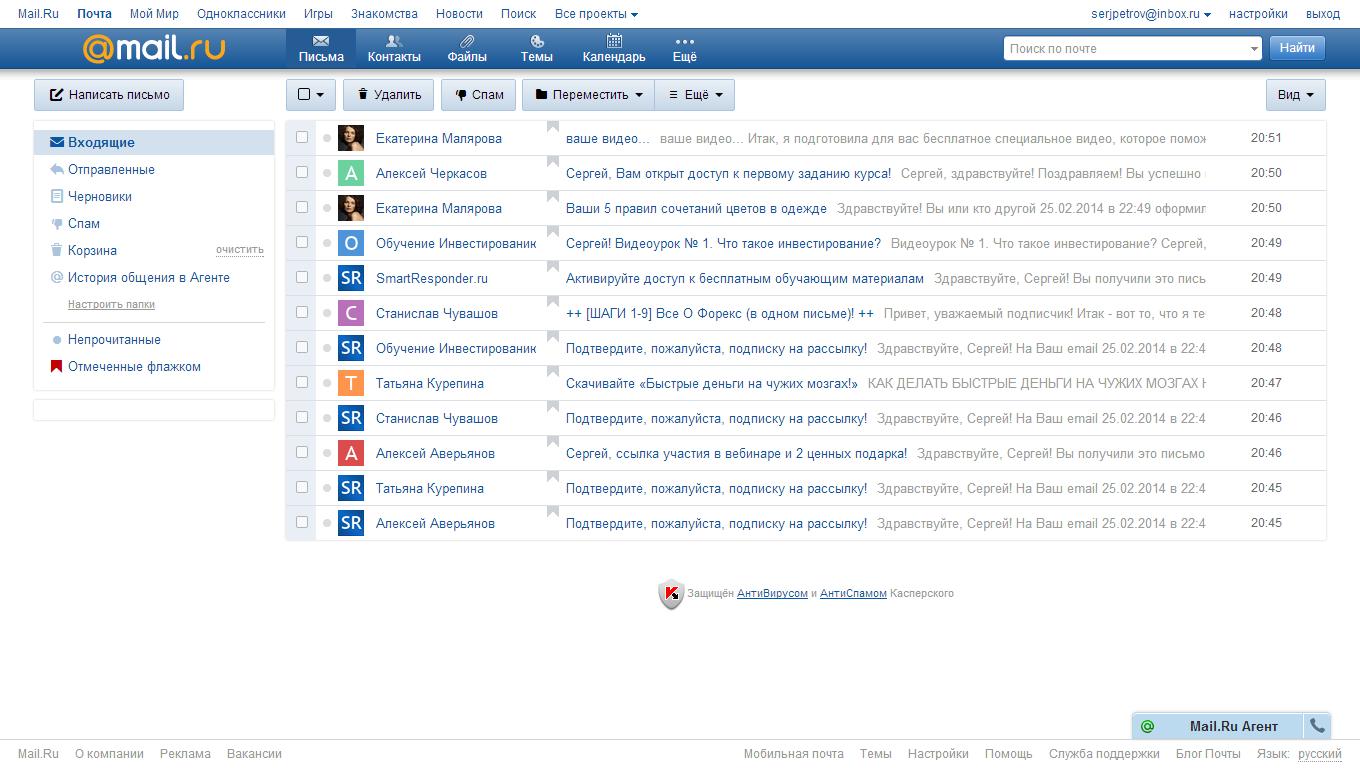The height and width of the screenshot is (768, 1360).
Task: Open the Отправленные folder
Action: point(111,169)
